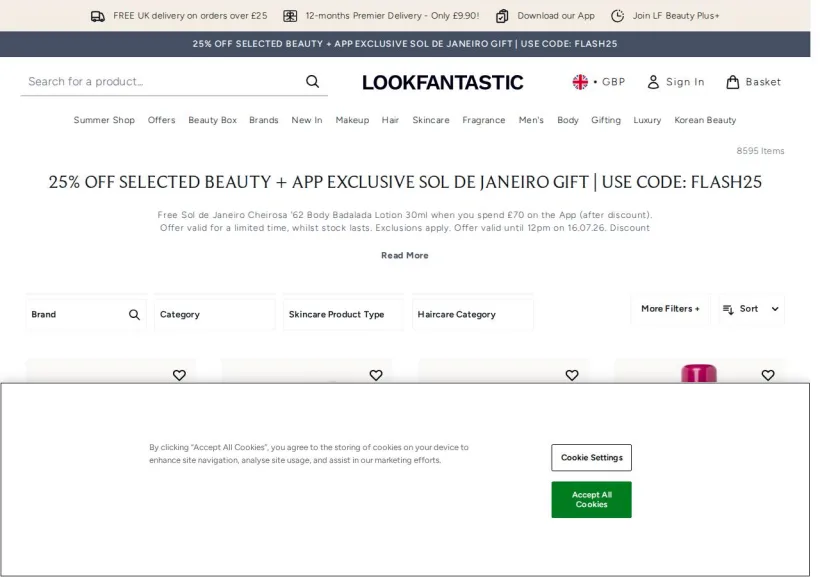Open the Body menu item
The width and height of the screenshot is (820, 577).
[x=568, y=120]
